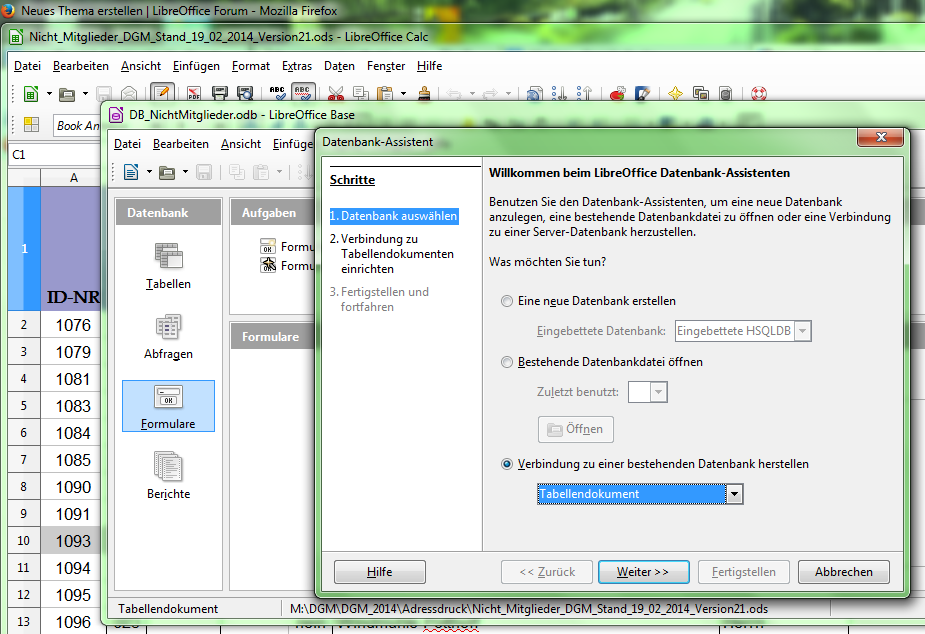Toggle AutoSpellcheck icon in Calc toolbar
This screenshot has width=925, height=634.
point(303,93)
